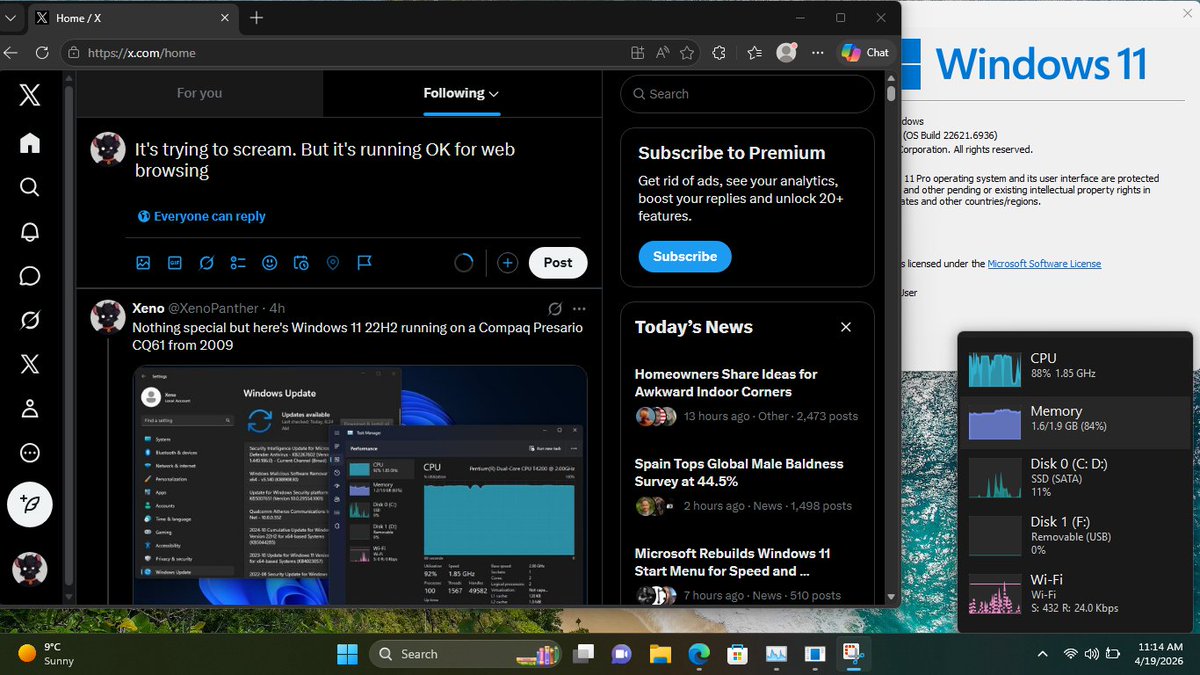The image size is (1200, 675).
Task: Add page to favorites star icon
Action: click(687, 53)
